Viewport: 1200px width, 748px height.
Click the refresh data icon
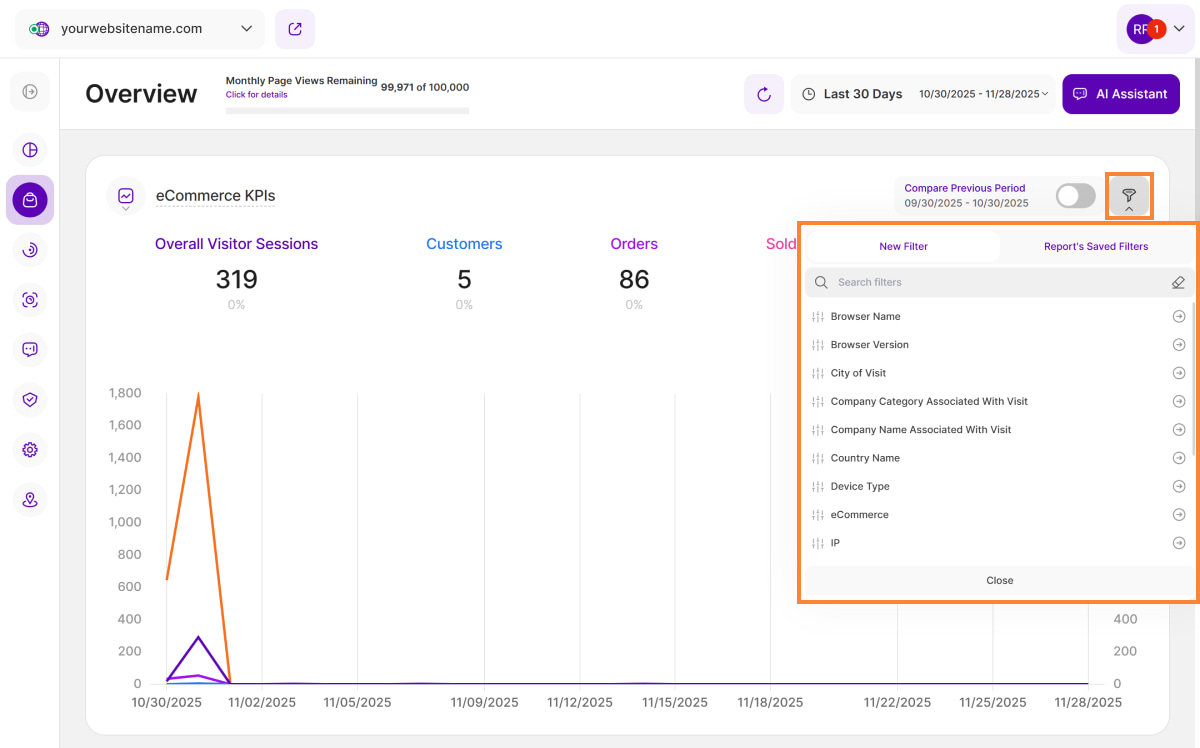(764, 94)
